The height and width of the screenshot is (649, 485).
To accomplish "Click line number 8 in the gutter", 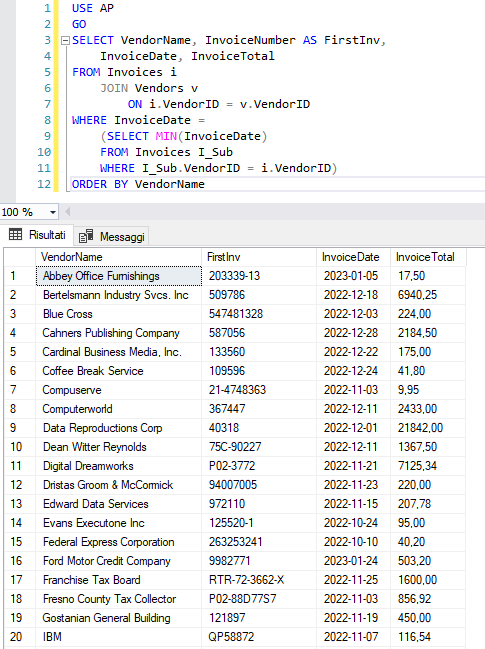I will (x=48, y=120).
